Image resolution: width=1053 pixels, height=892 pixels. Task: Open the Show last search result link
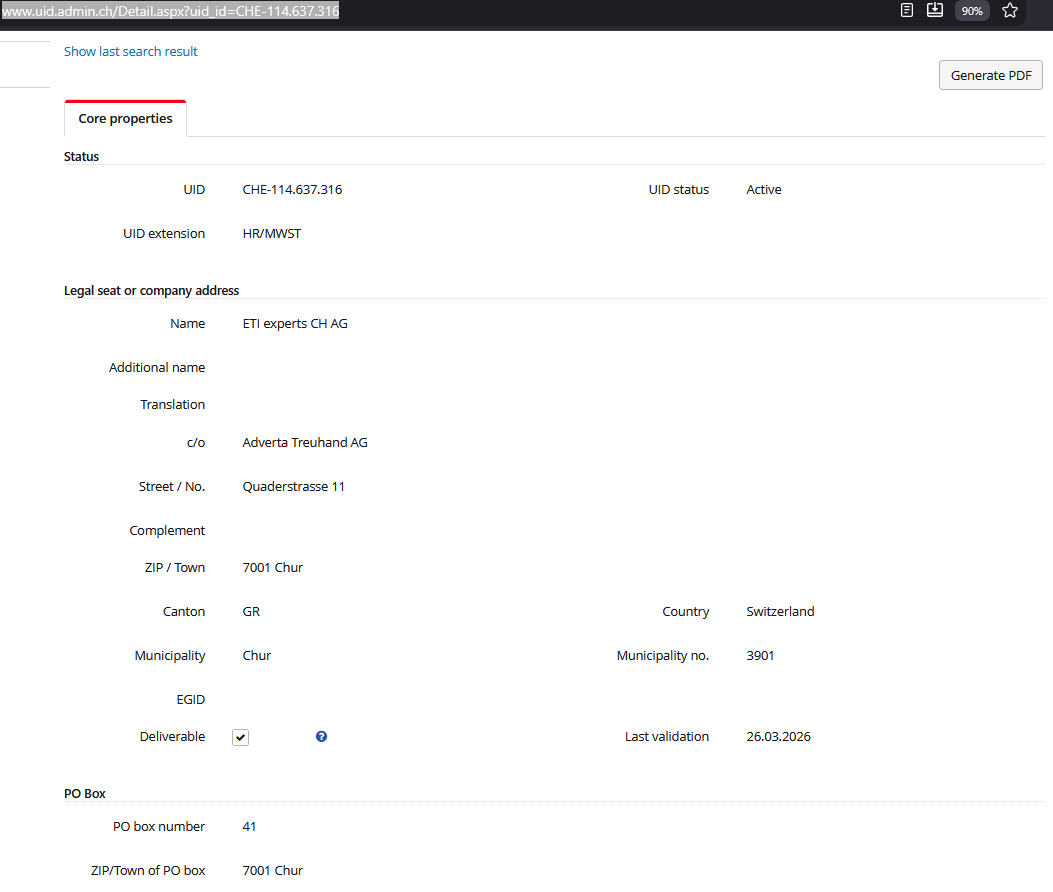click(131, 51)
